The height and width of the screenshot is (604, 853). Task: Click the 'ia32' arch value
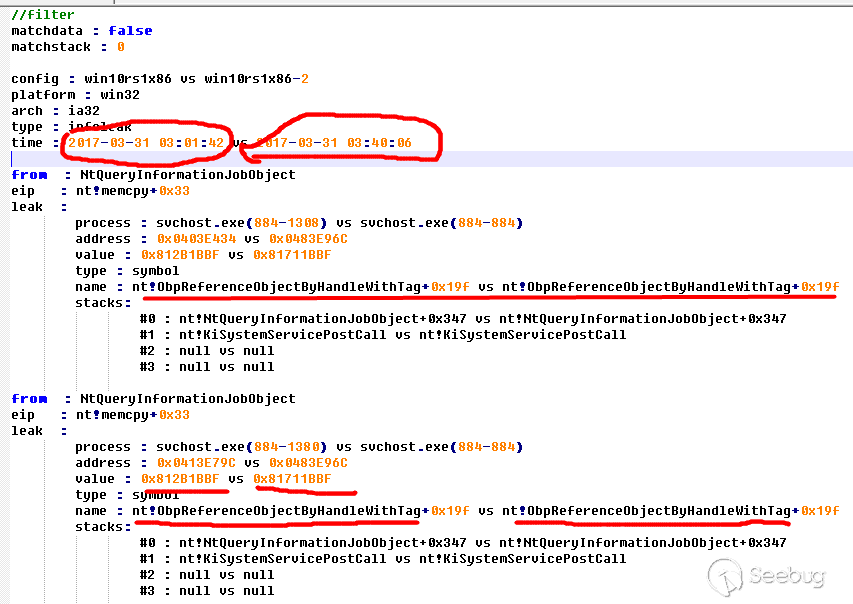coord(84,111)
